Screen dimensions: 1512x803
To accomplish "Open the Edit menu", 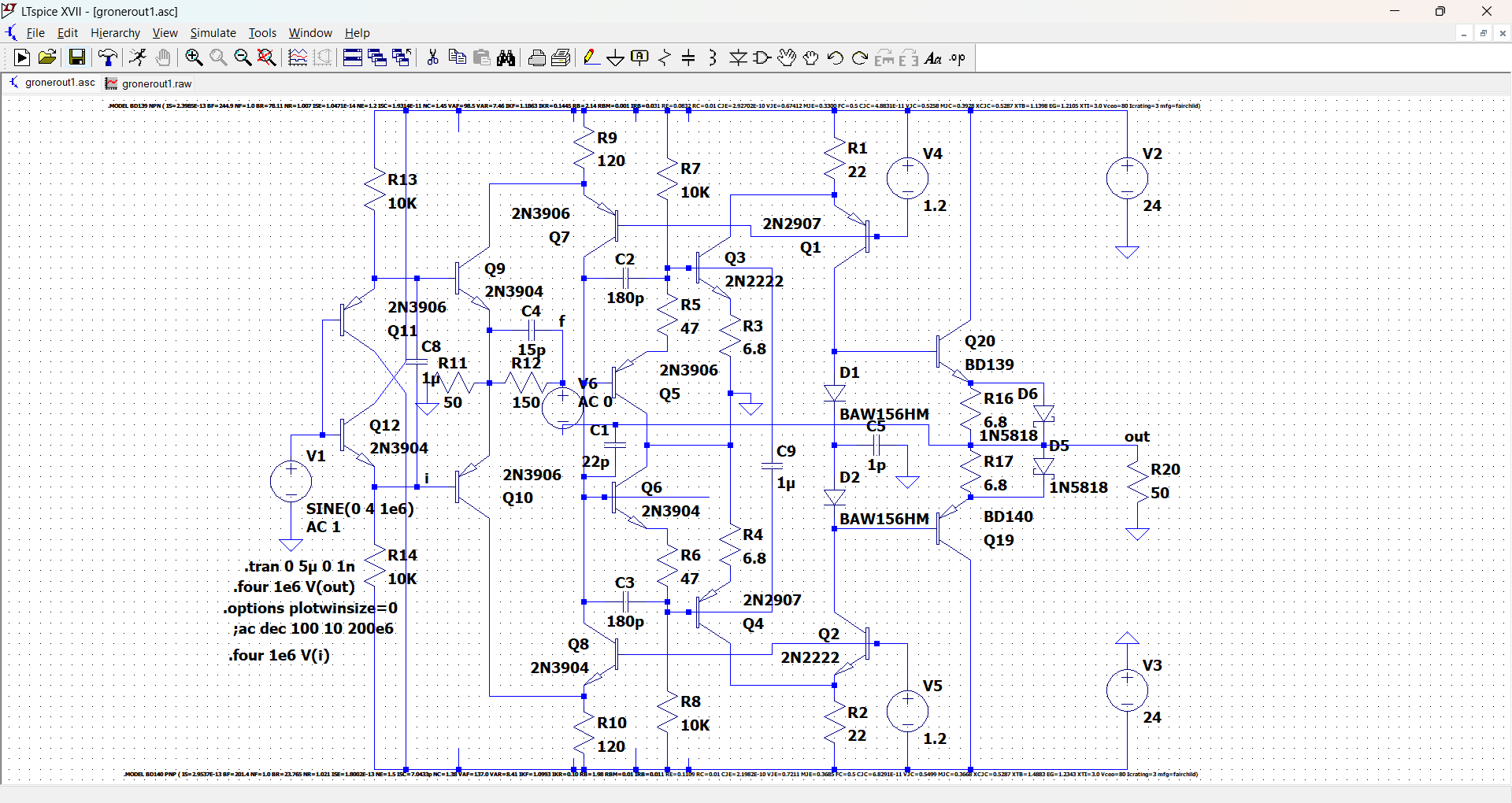I will 68,33.
